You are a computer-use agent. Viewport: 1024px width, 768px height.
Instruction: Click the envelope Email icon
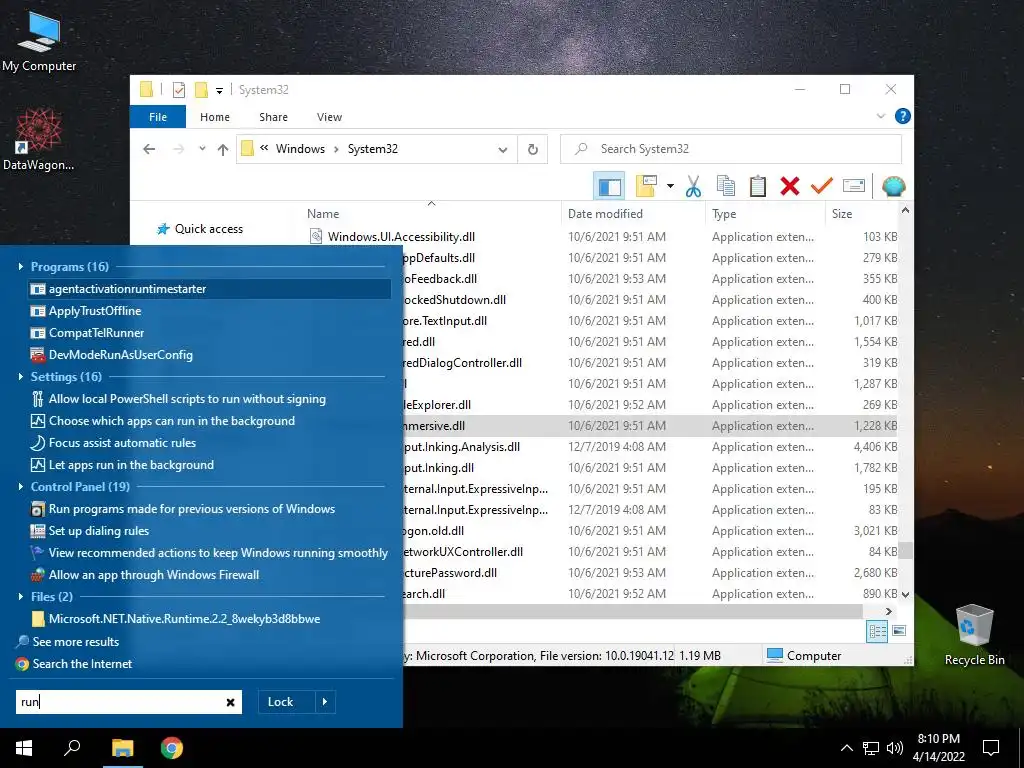click(854, 186)
